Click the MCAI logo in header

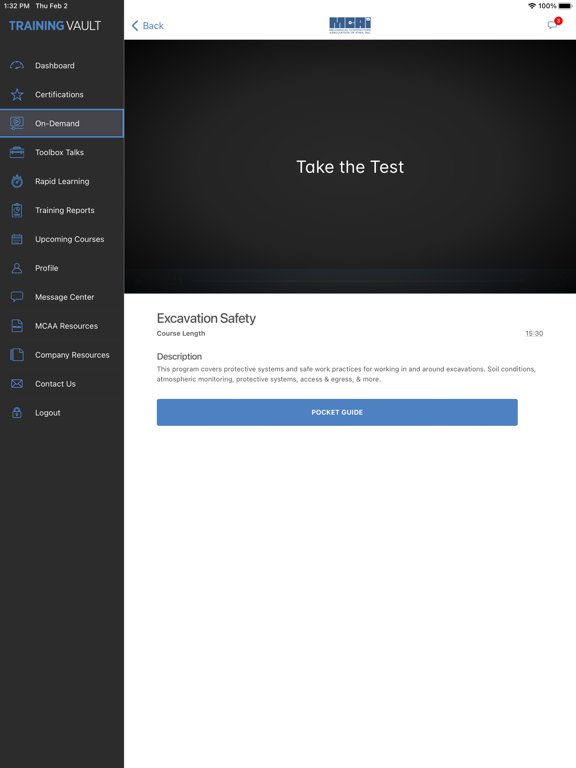click(x=350, y=25)
